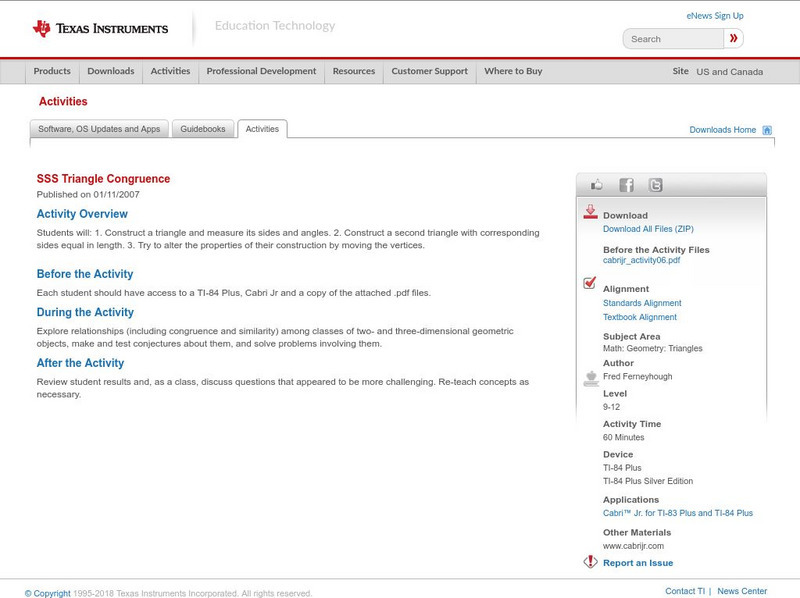
Task: Click the red download arrow icon
Action: pyautogui.click(x=590, y=212)
